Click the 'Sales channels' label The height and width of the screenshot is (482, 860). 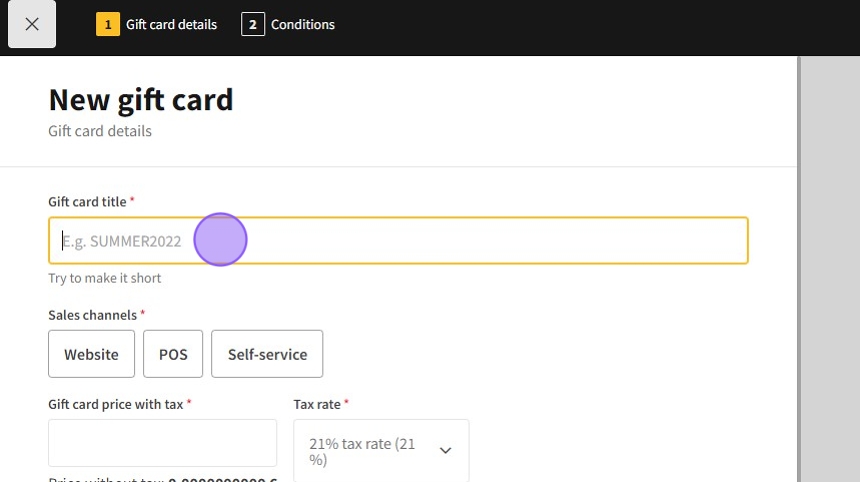[92, 315]
